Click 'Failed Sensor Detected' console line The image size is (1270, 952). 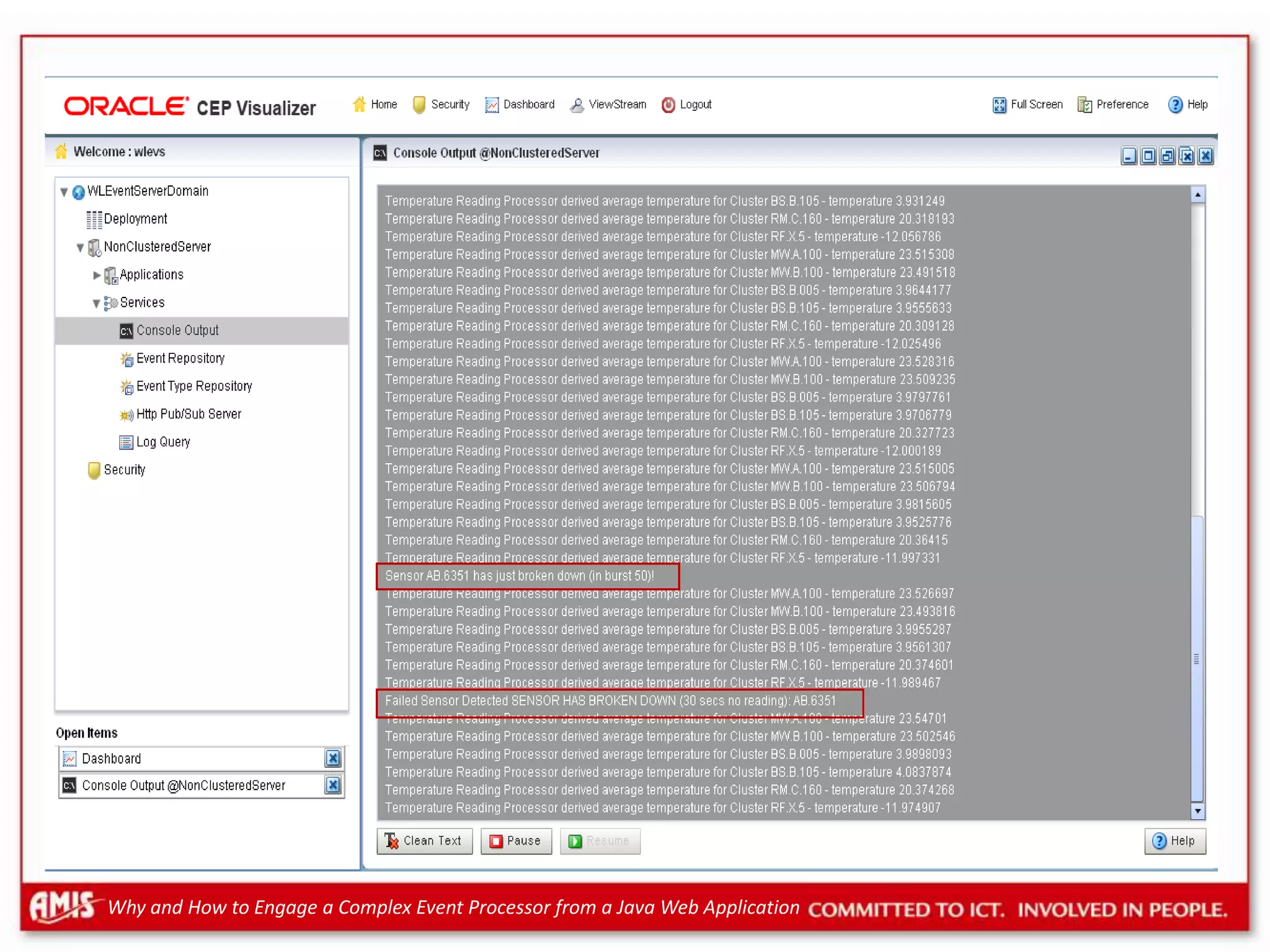(x=610, y=701)
